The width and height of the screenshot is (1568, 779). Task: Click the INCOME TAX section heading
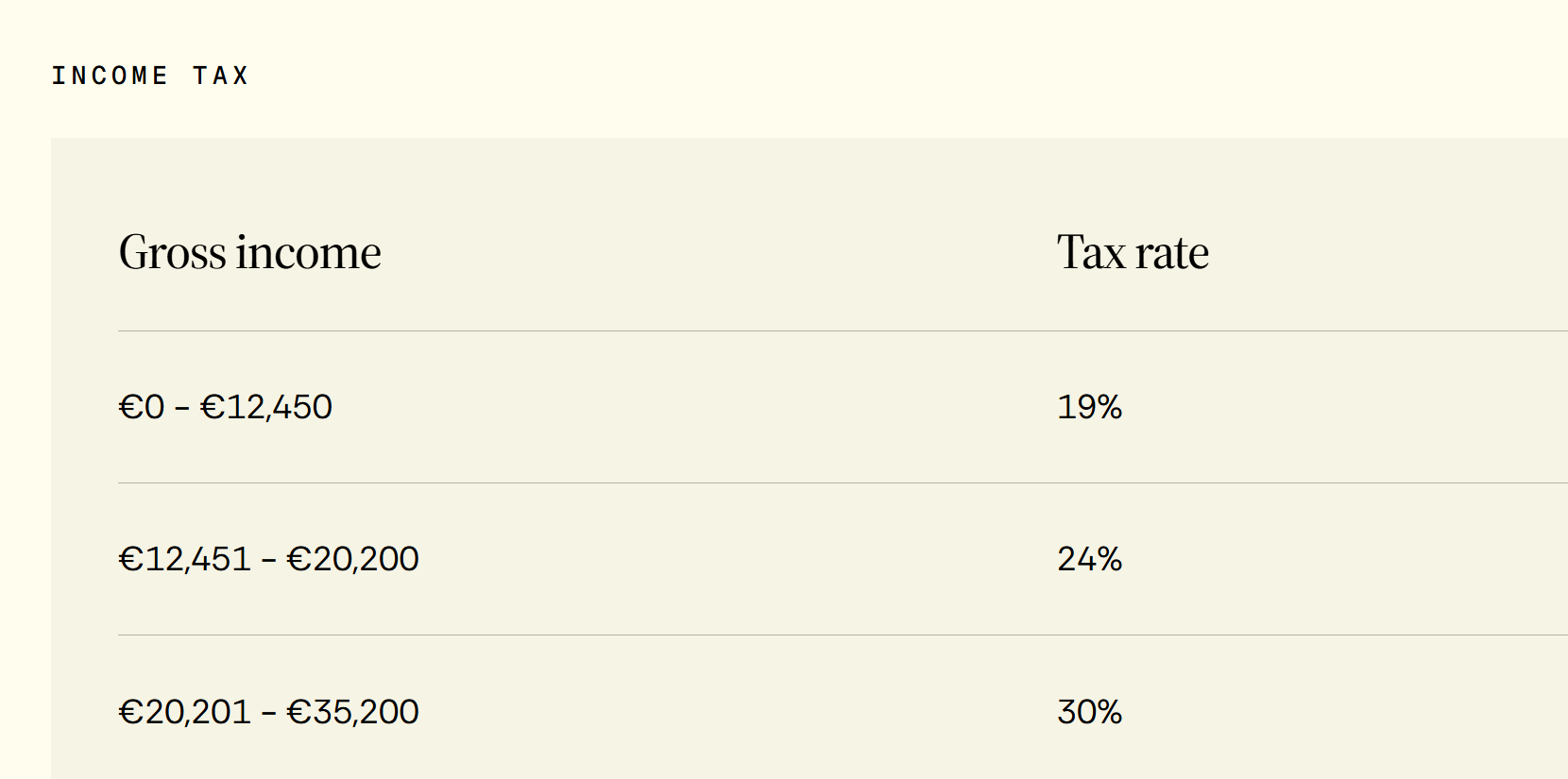(150, 76)
